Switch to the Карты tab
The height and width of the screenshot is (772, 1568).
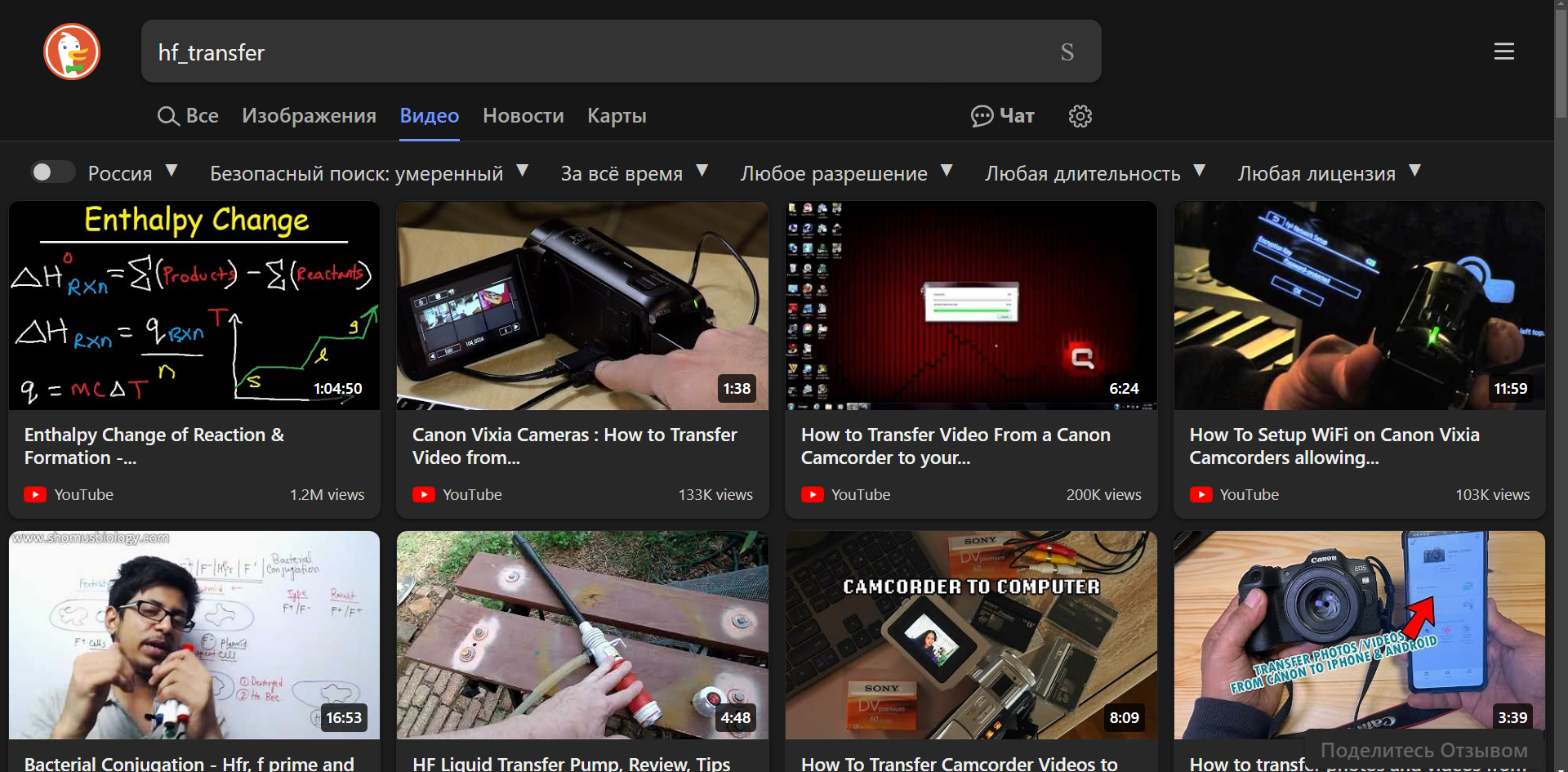(617, 116)
